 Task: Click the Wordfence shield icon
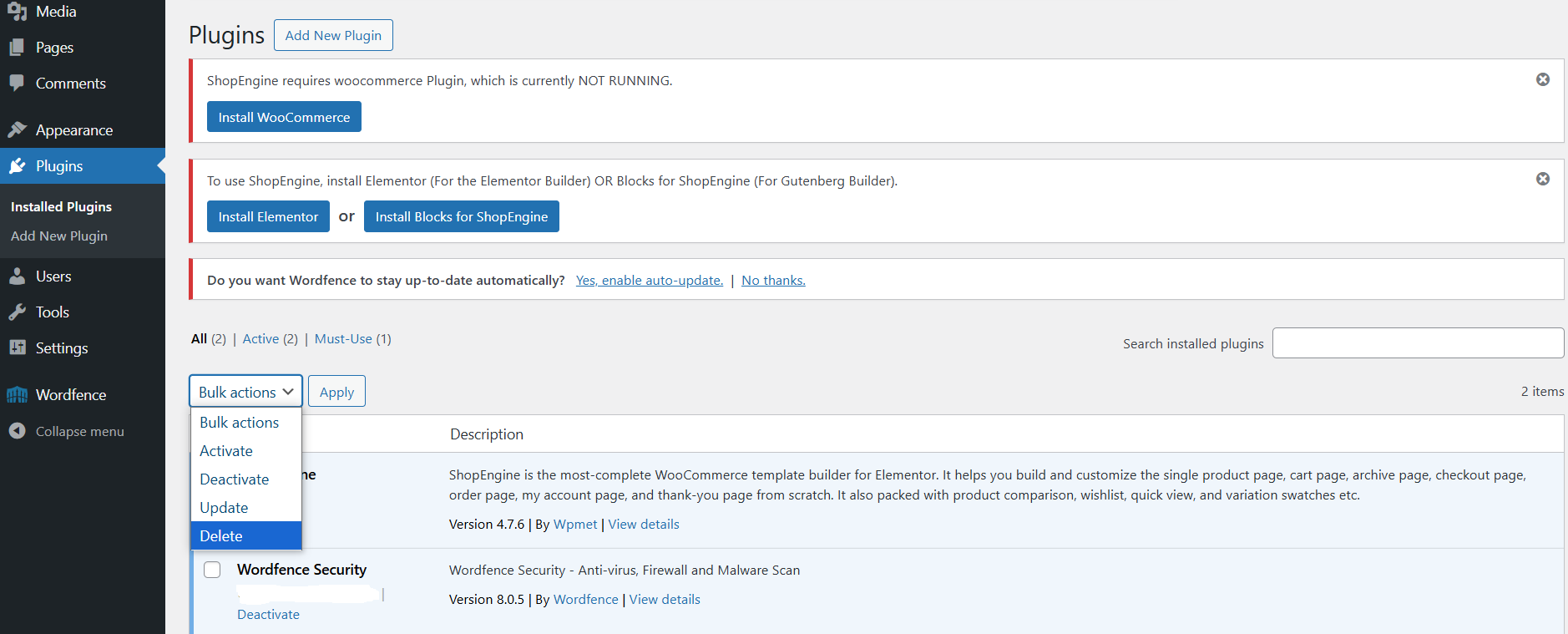17,395
